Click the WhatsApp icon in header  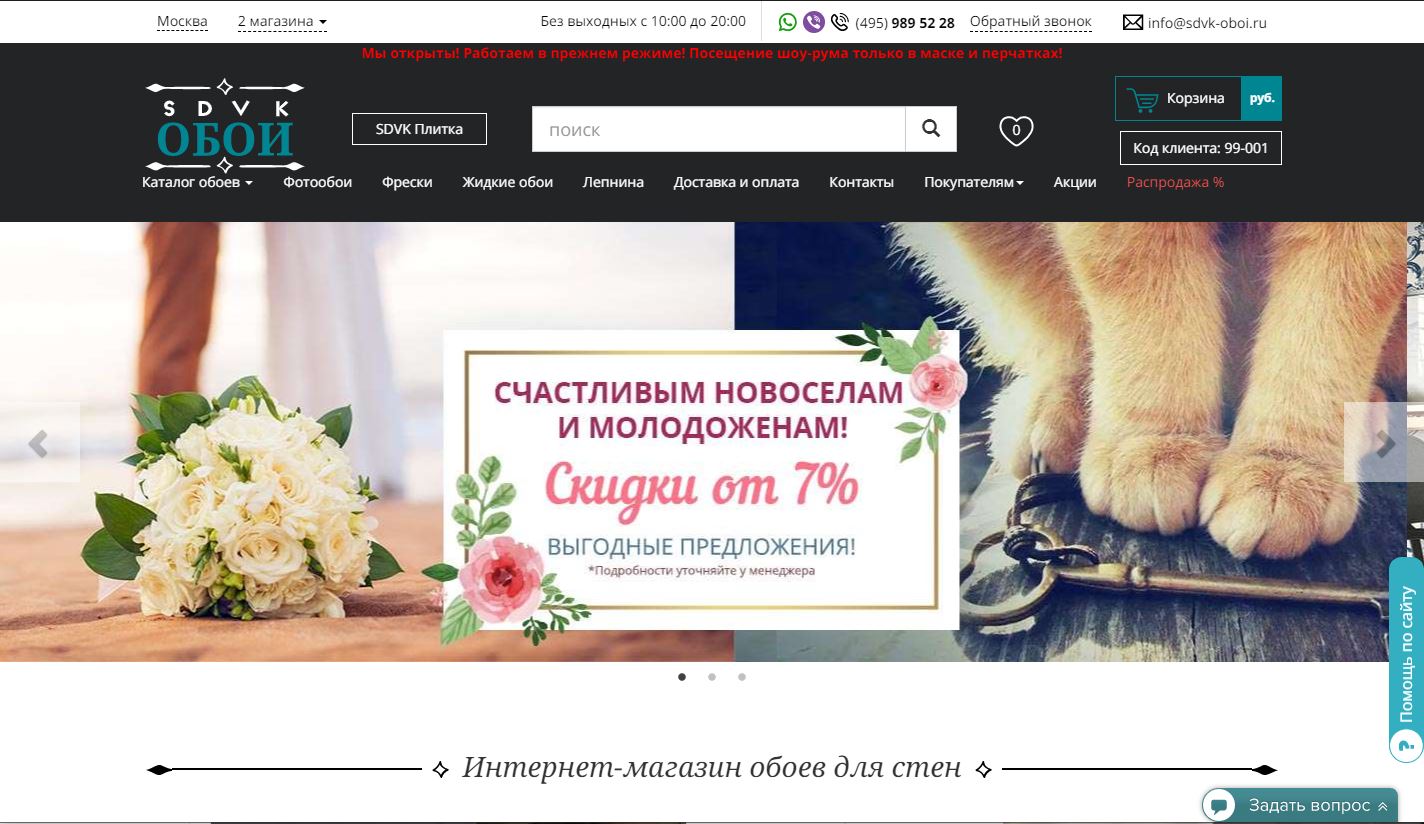(788, 22)
